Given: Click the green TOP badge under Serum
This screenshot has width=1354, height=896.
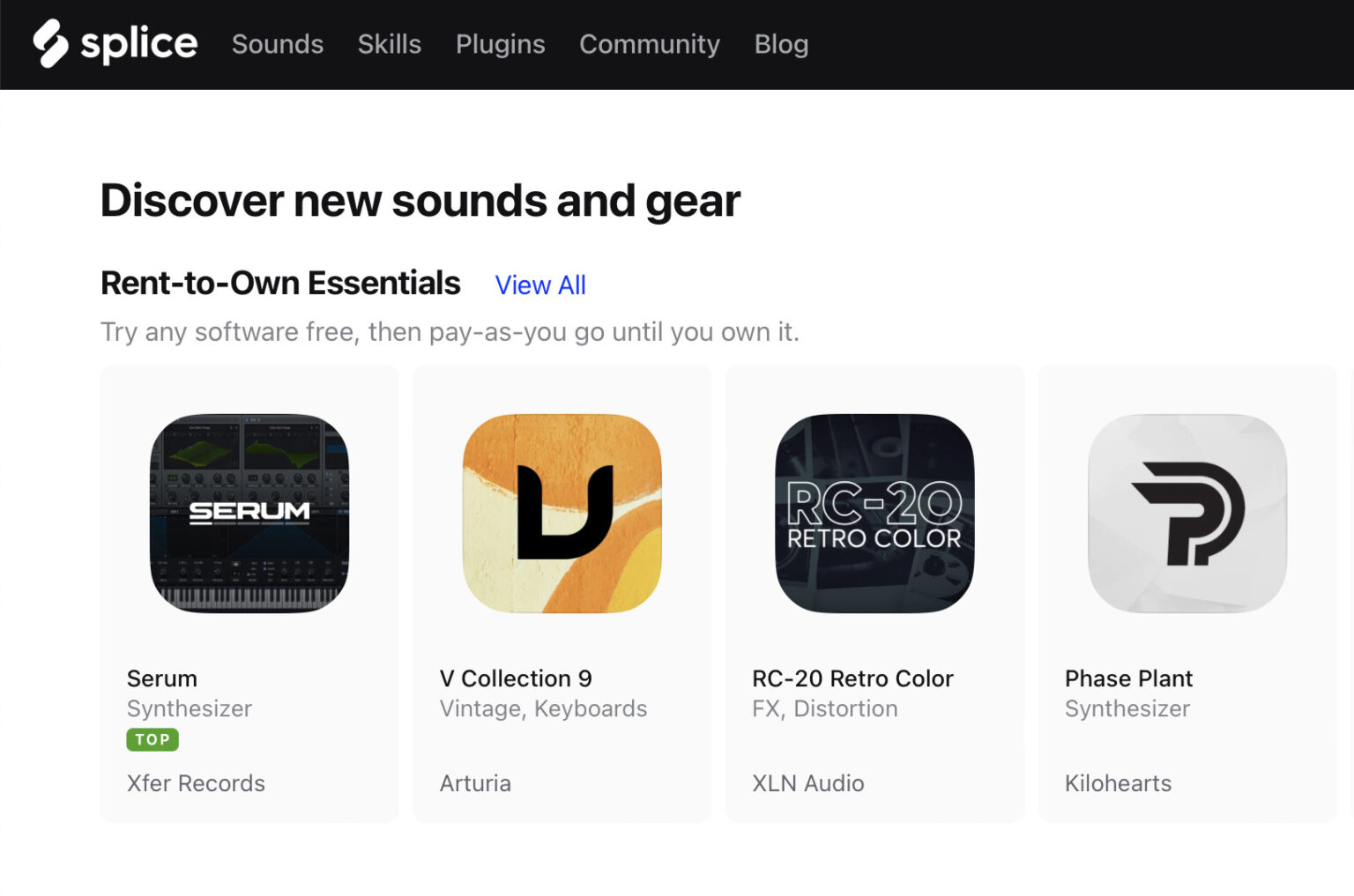Looking at the screenshot, I should point(153,739).
